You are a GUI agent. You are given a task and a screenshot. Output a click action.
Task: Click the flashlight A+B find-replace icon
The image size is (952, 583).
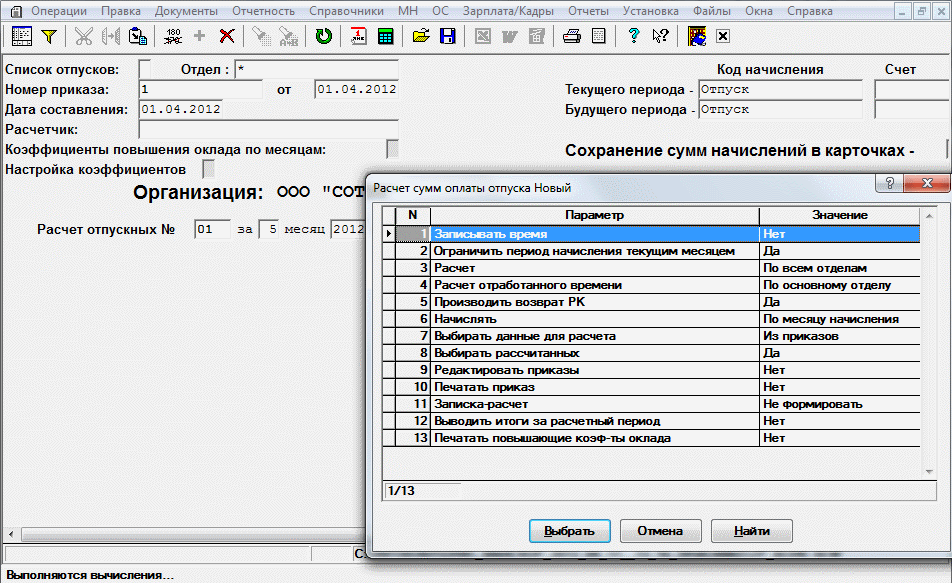[288, 36]
